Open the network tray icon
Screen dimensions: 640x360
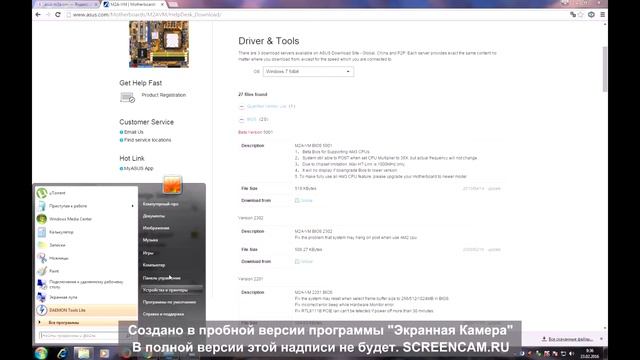click(563, 353)
